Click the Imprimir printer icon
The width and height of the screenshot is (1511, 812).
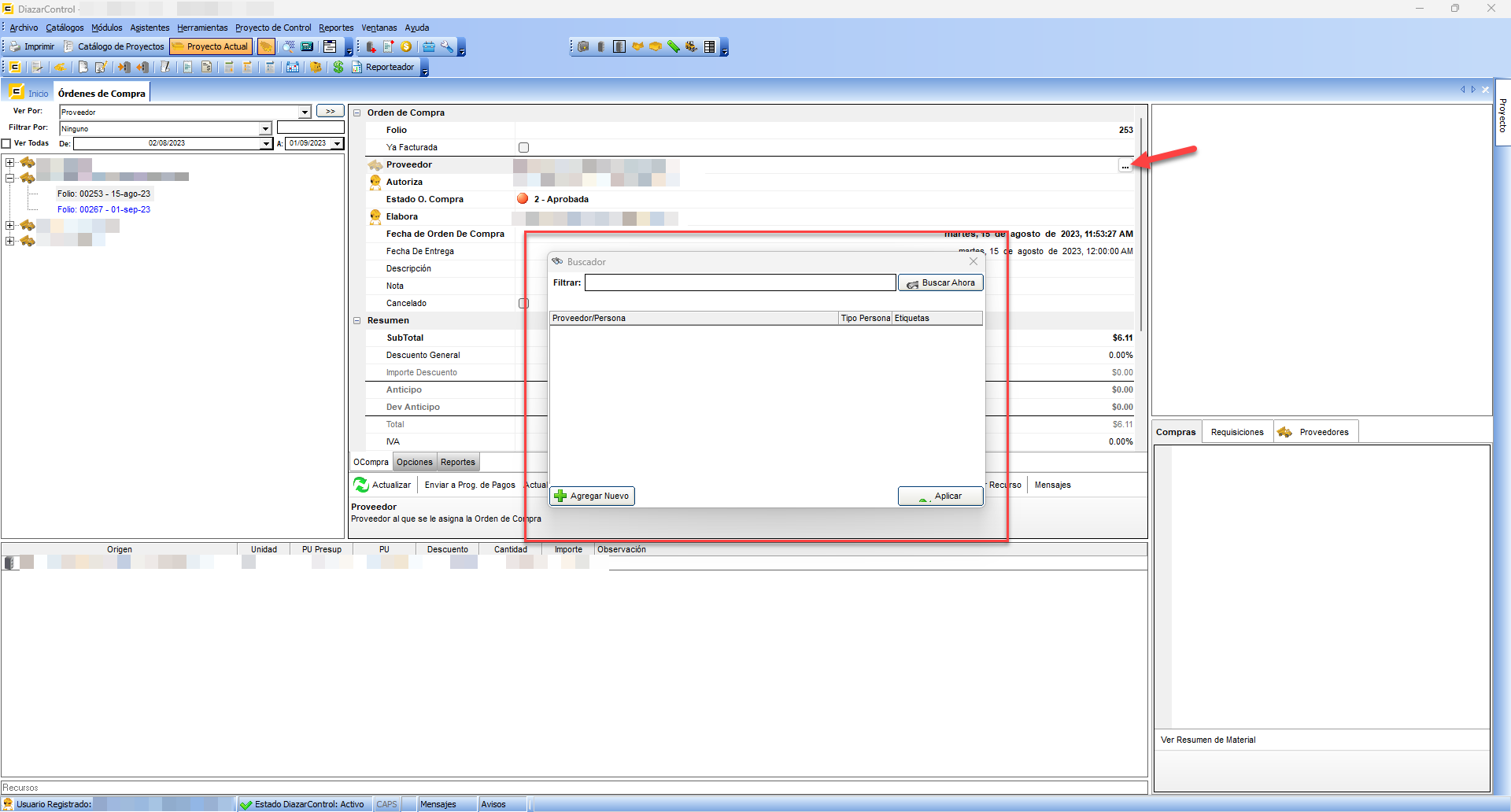click(x=15, y=47)
